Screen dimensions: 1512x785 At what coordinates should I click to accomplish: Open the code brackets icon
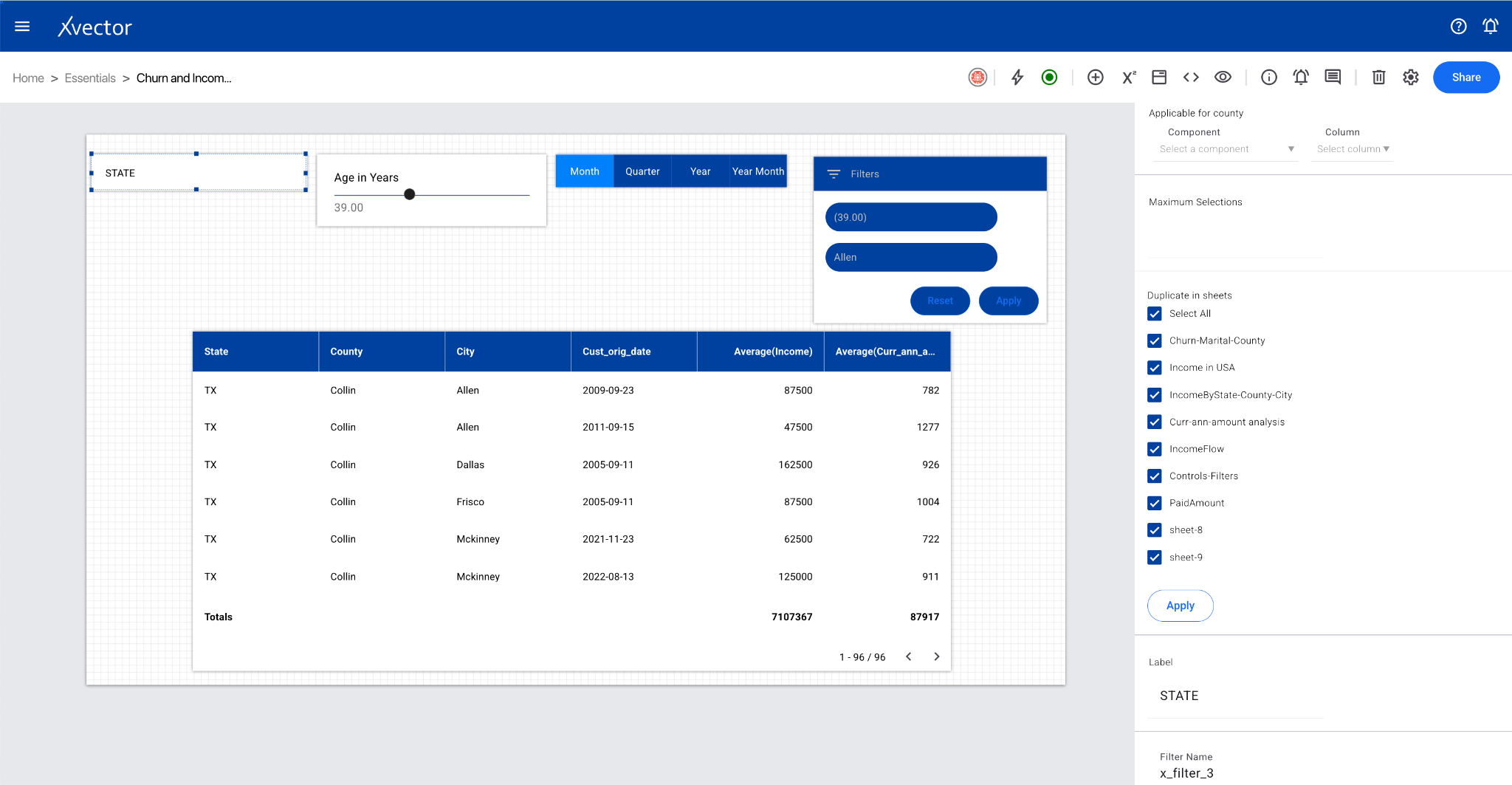1191,78
